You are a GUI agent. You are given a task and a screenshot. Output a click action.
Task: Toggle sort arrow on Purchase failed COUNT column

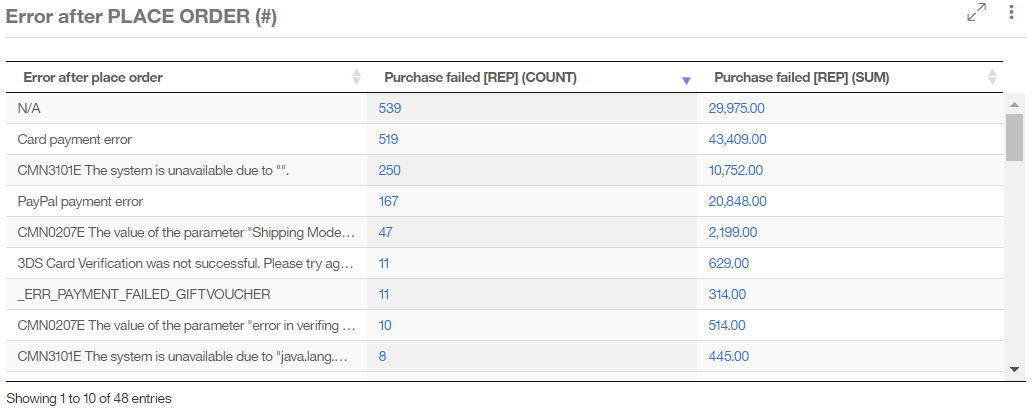pos(686,79)
